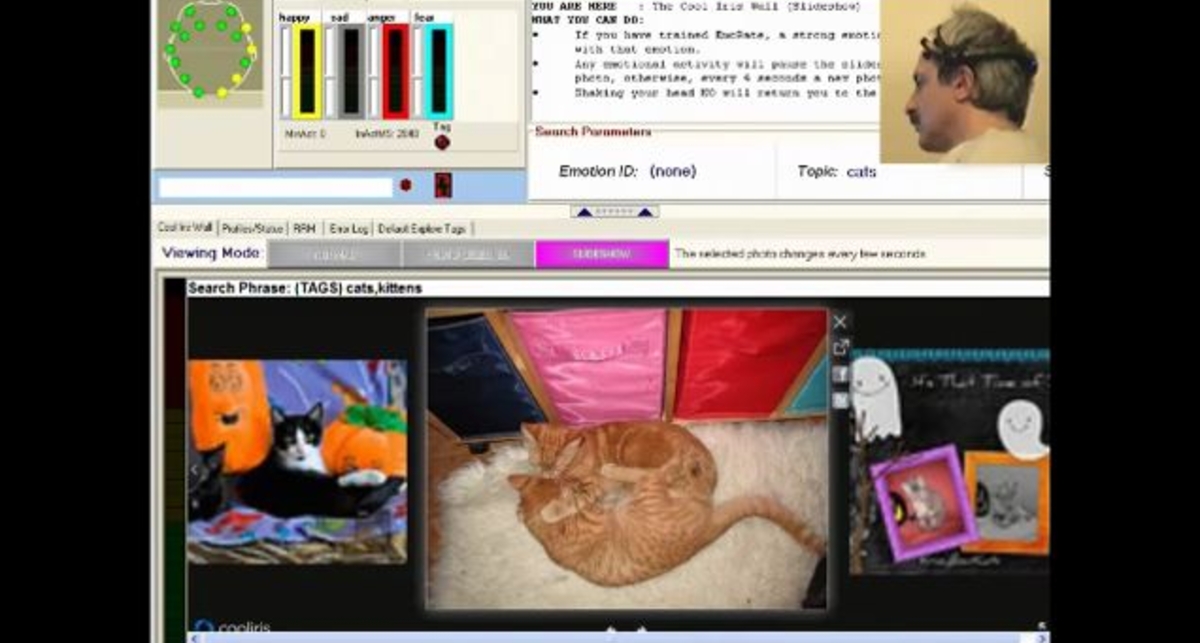Click the EEG electrode head map
1200x643 pixels.
pos(208,50)
